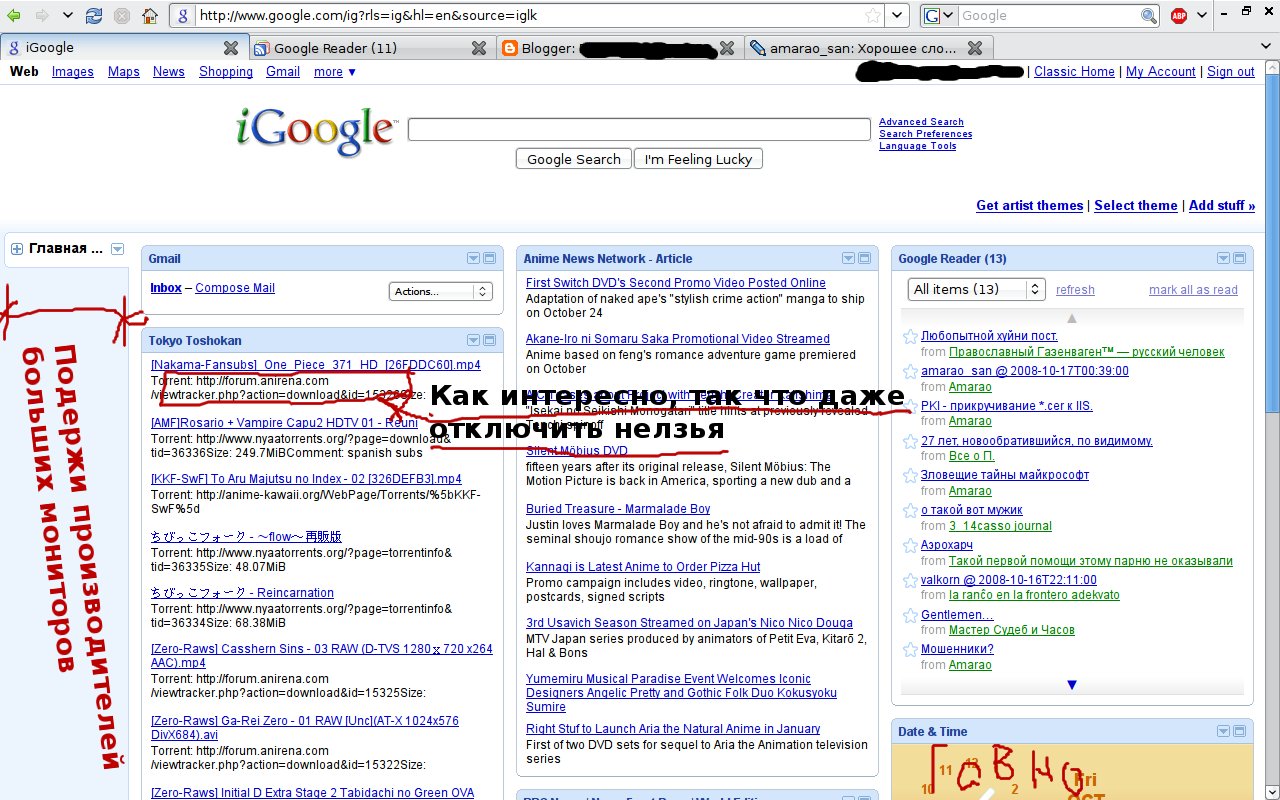Screen dimensions: 1280x800
Task: Expand the Главная tab with plus icon
Action: tap(17, 249)
